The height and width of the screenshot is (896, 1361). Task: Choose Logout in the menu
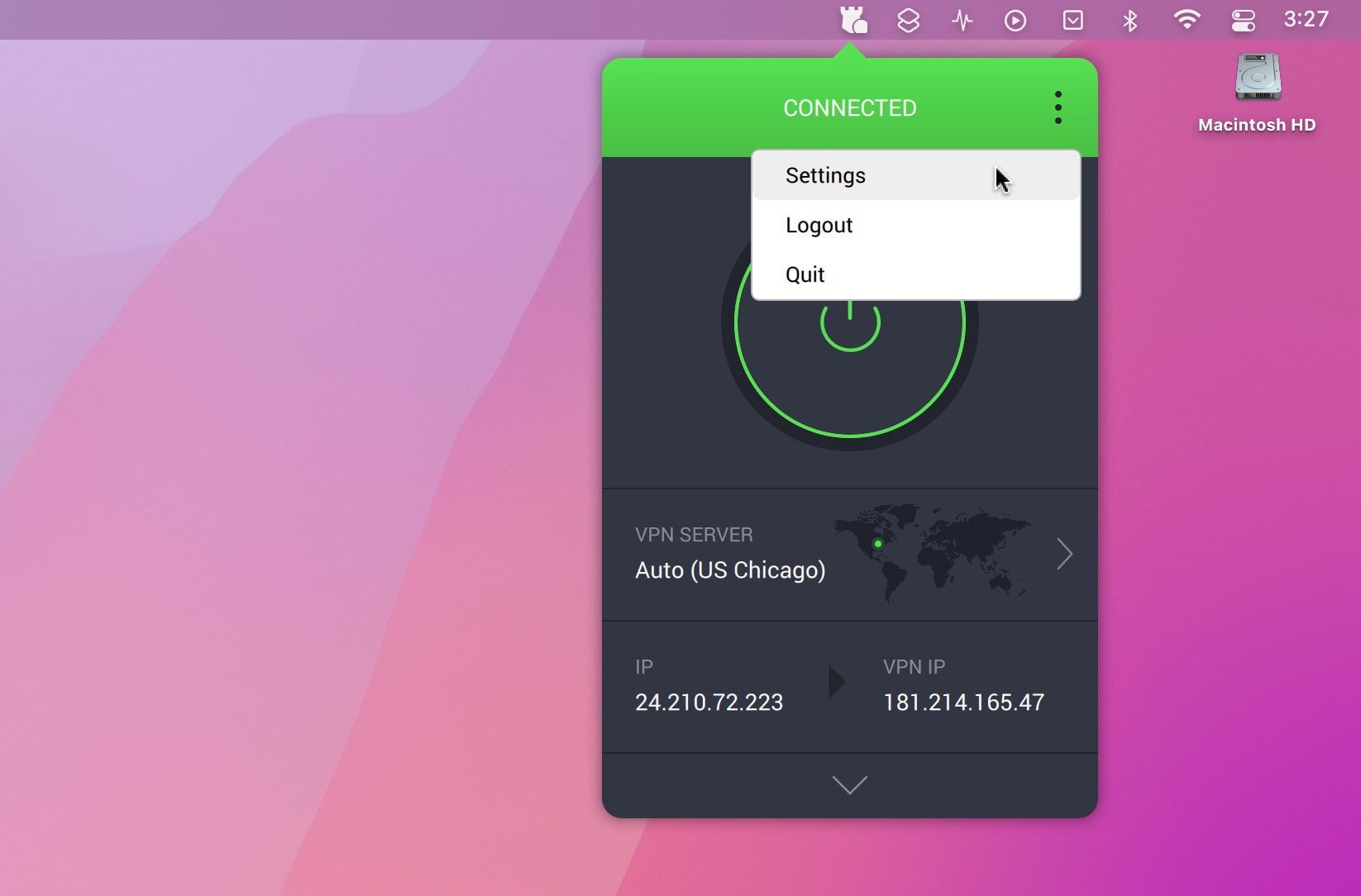915,225
